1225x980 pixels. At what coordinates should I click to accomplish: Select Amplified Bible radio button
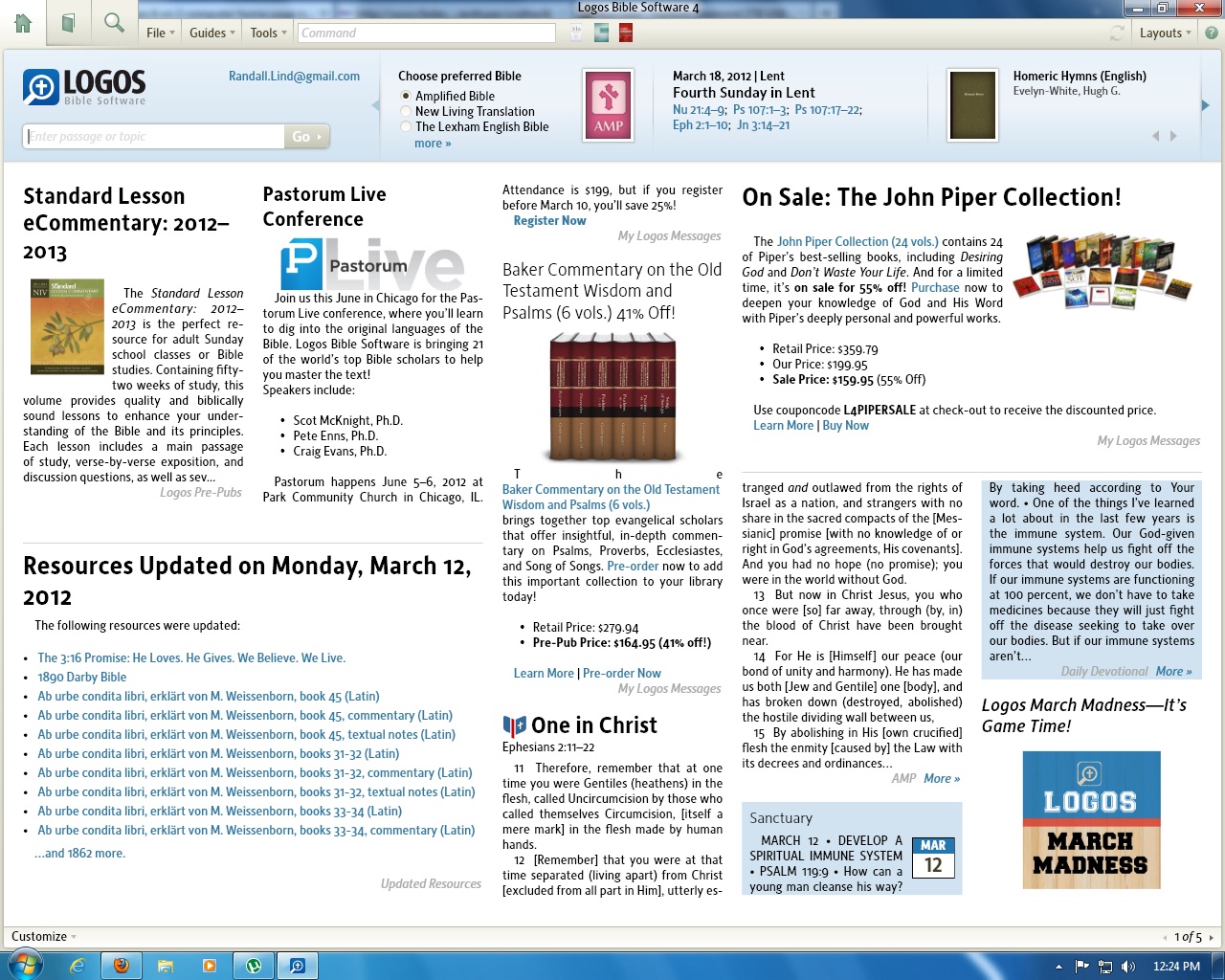(406, 96)
